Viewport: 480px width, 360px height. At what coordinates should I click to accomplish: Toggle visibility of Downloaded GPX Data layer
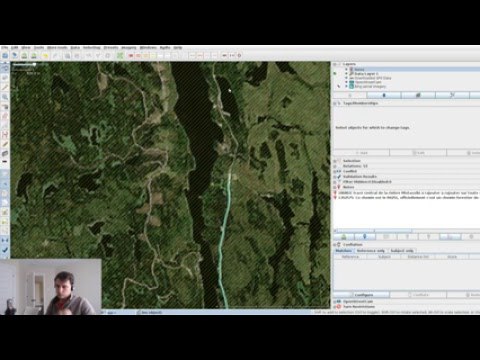tap(346, 78)
